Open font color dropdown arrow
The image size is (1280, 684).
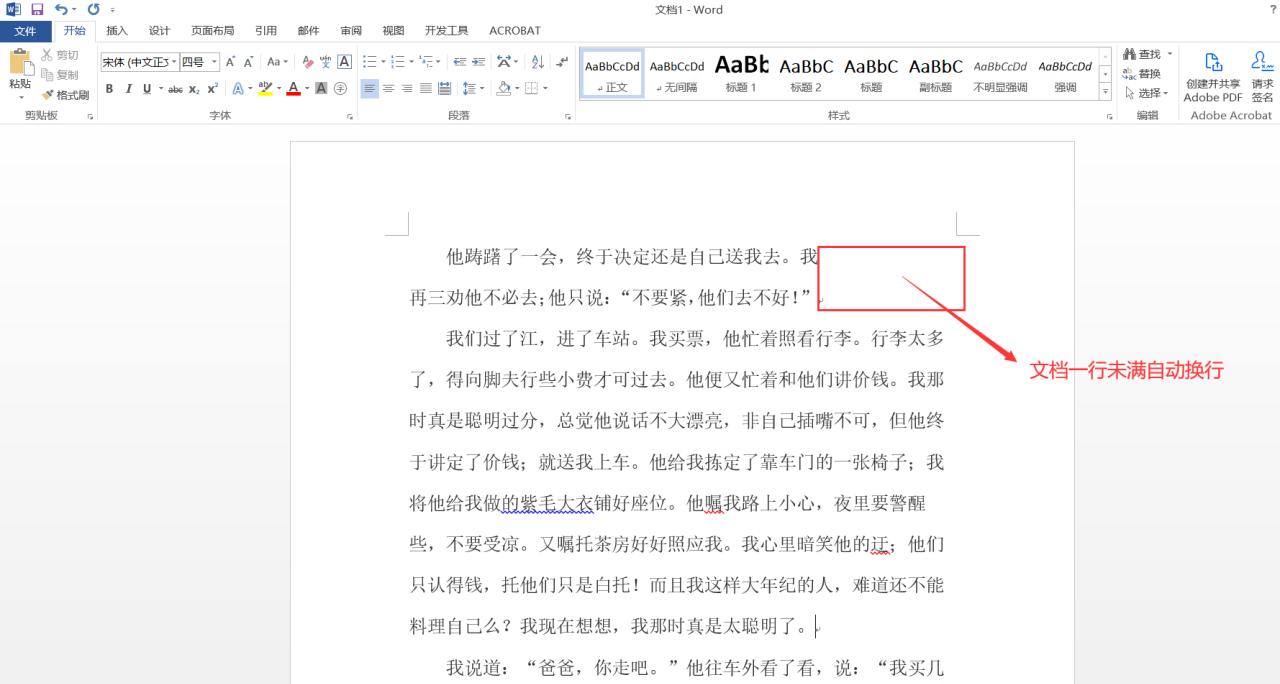(x=307, y=89)
